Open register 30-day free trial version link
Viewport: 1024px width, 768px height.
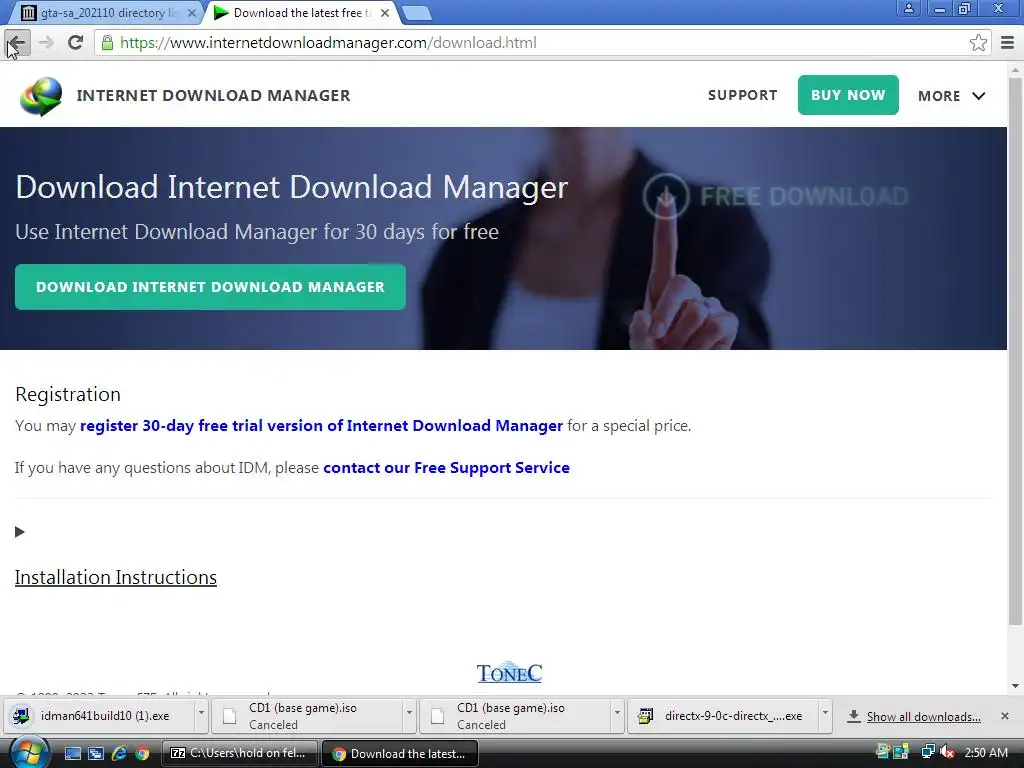coord(321,426)
